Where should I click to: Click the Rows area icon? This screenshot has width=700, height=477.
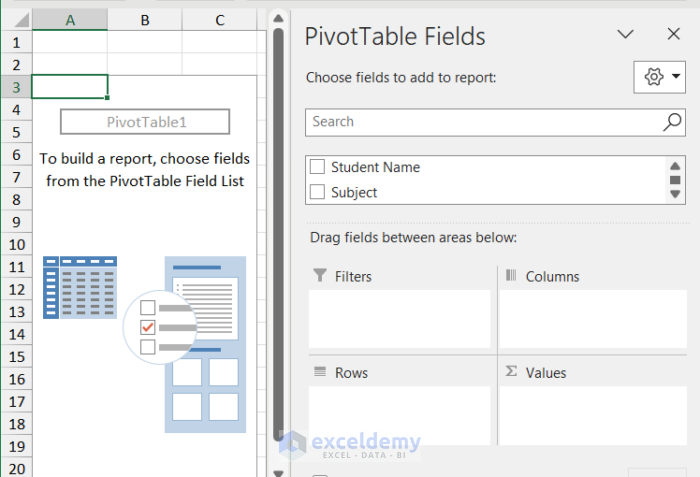coord(320,372)
